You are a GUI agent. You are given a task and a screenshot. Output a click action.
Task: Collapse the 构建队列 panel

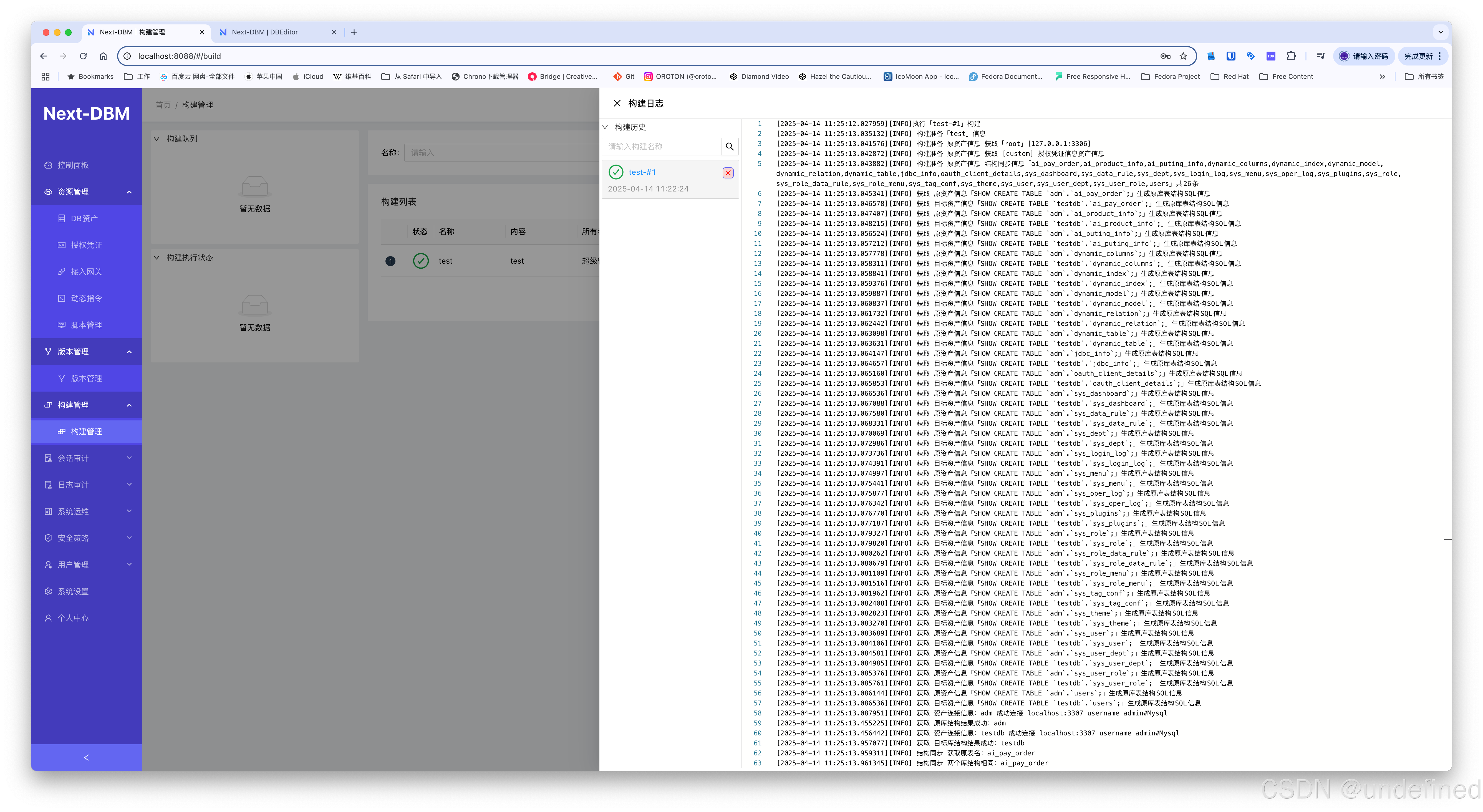(x=157, y=139)
